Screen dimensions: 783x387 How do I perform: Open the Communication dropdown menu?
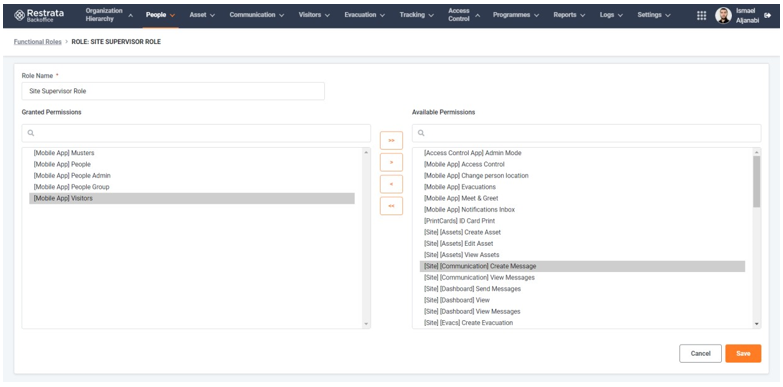pyautogui.click(x=257, y=15)
